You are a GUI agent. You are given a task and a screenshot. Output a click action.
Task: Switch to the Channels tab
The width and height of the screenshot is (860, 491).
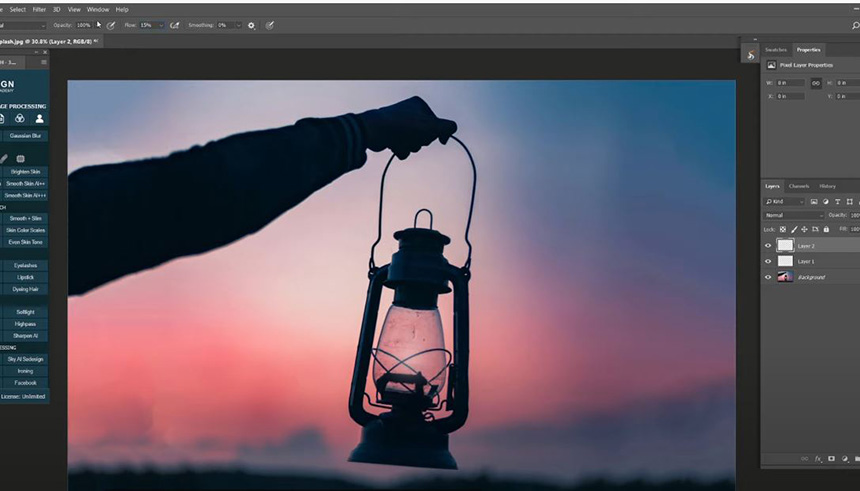(x=799, y=186)
